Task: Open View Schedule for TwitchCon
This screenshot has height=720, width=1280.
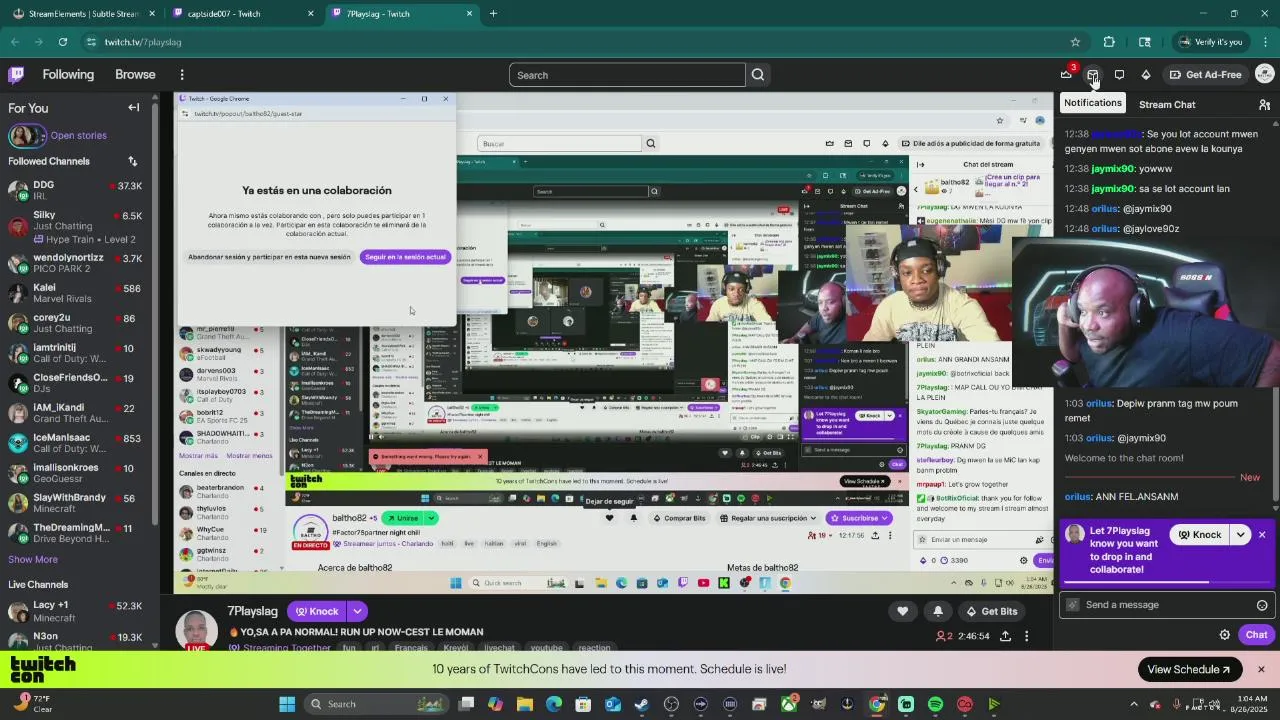Action: pyautogui.click(x=1189, y=669)
